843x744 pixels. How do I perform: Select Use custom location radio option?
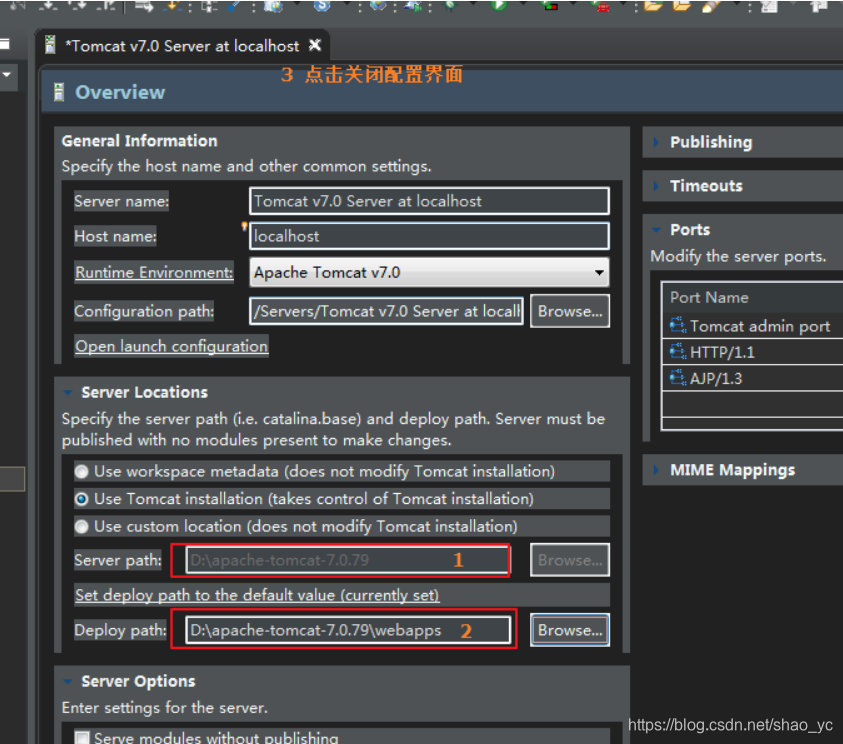coord(82,526)
